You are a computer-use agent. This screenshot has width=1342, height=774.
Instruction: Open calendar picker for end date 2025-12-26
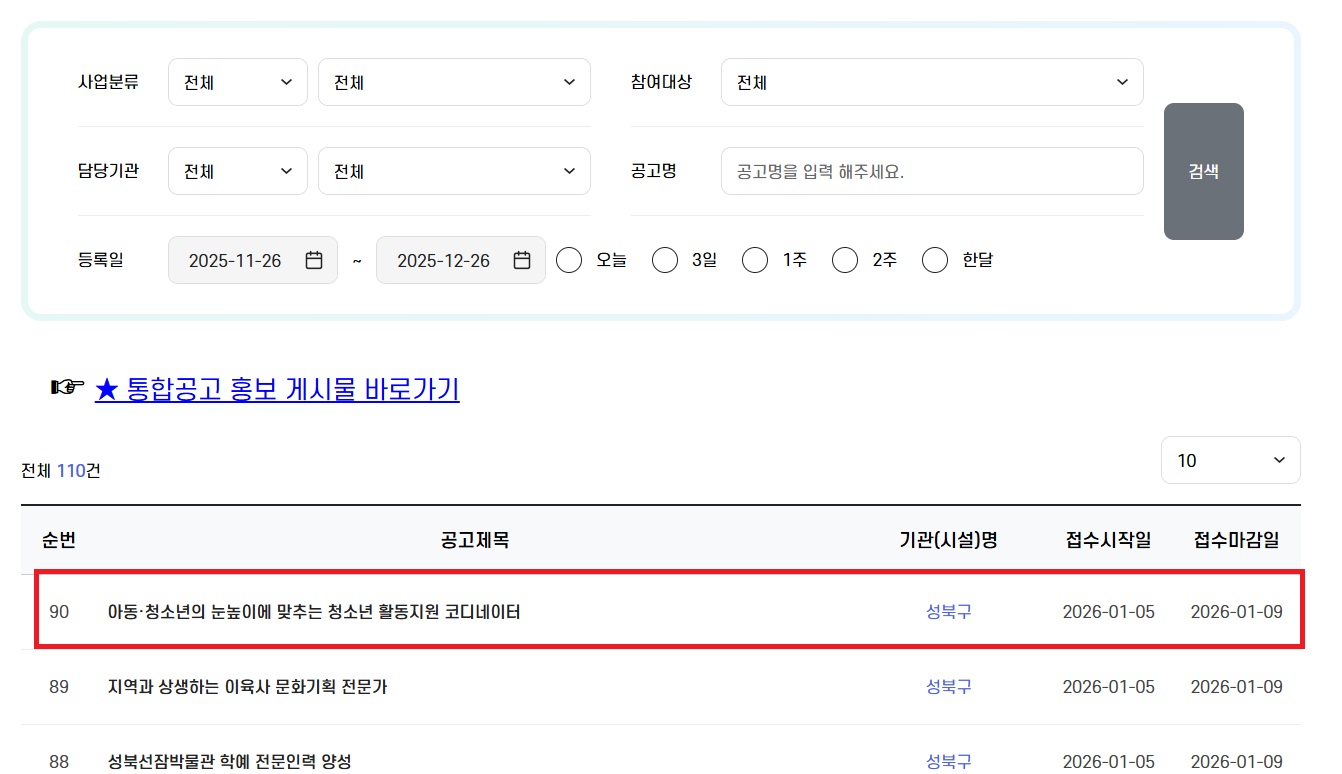[x=521, y=261]
